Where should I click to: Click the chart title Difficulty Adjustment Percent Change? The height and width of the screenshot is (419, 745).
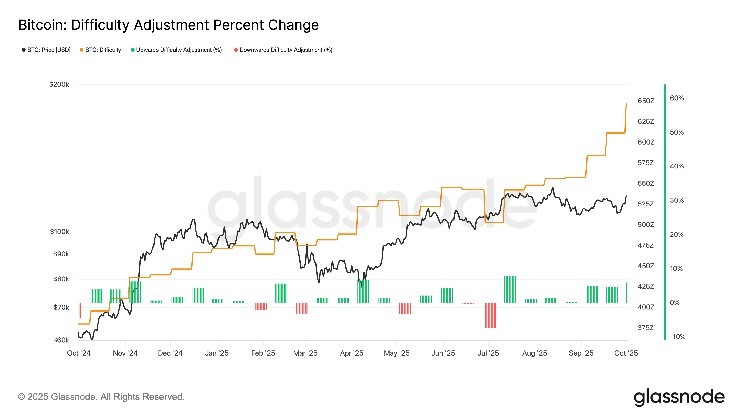coord(163,23)
